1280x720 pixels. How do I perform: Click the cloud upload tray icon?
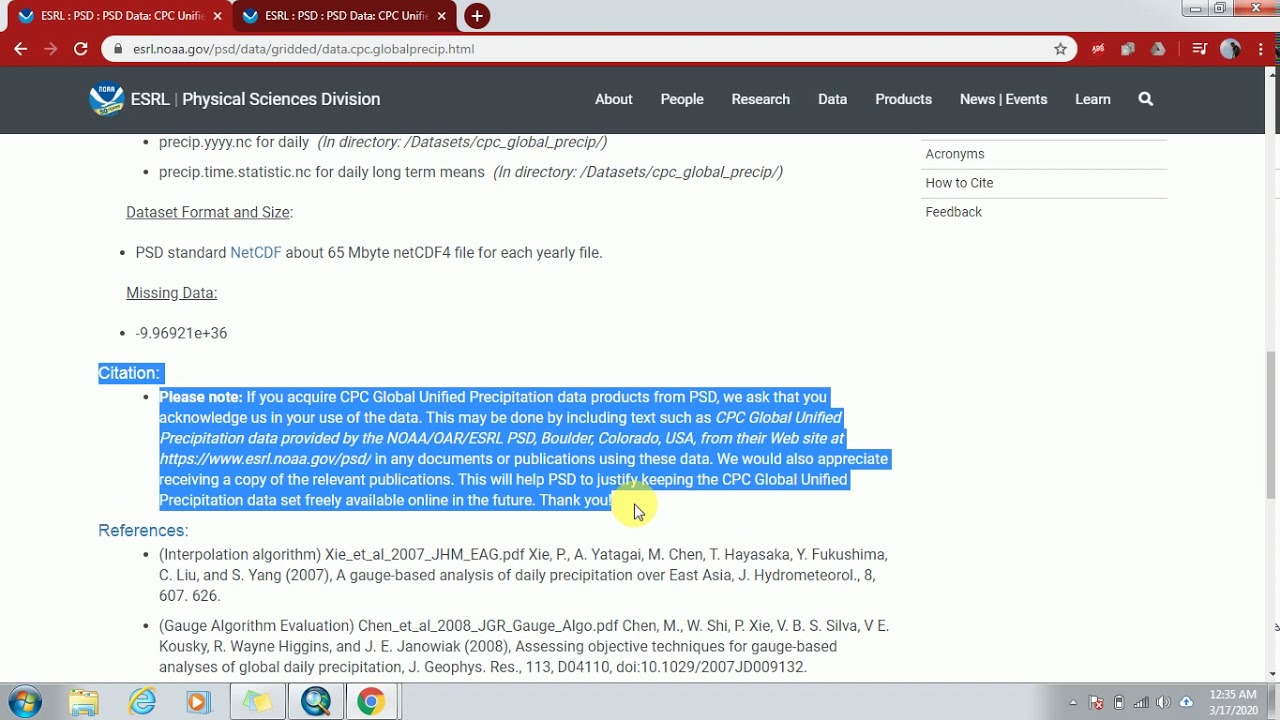click(x=1186, y=702)
